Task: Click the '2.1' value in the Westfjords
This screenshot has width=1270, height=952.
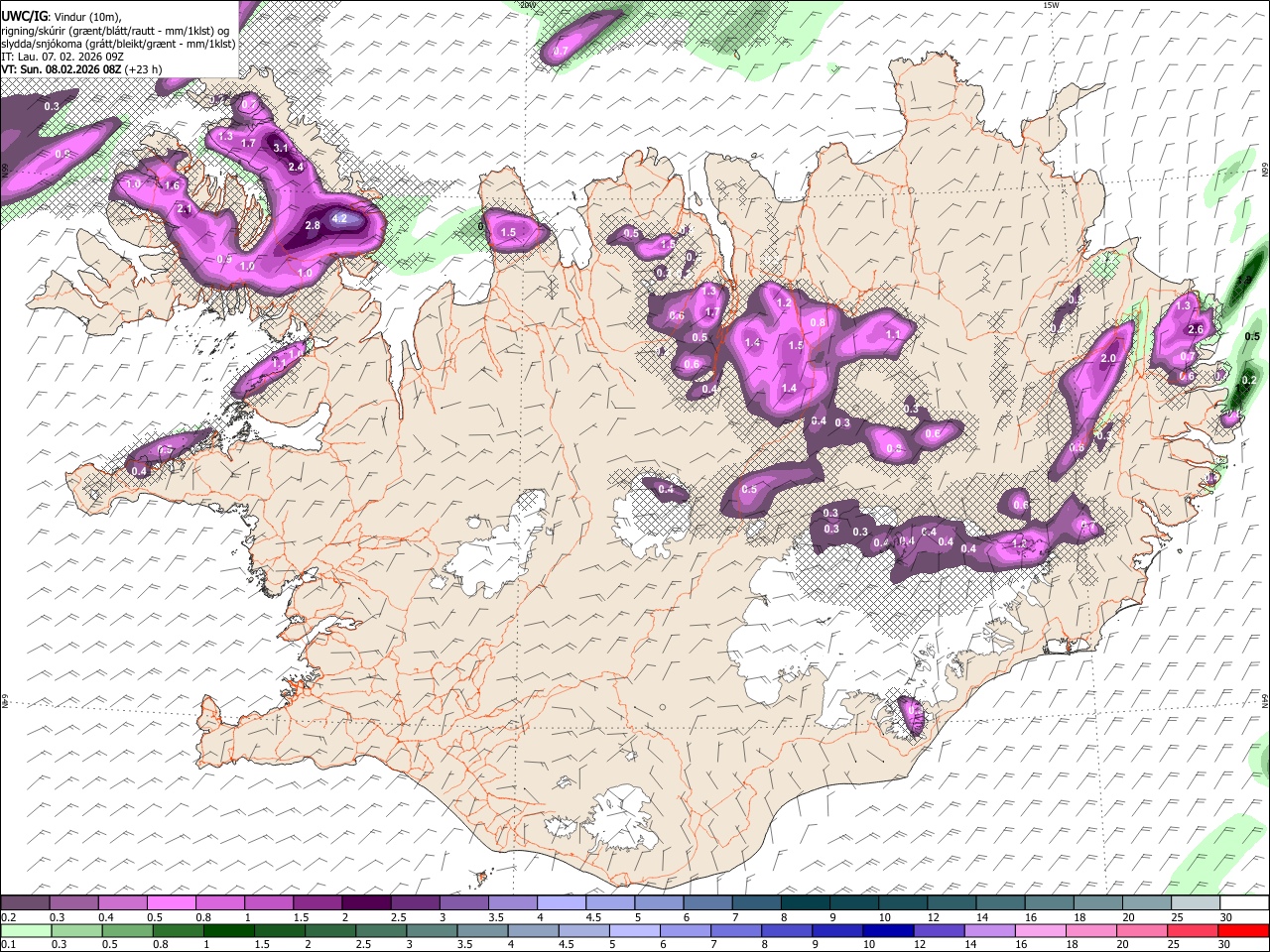Action: pos(185,210)
